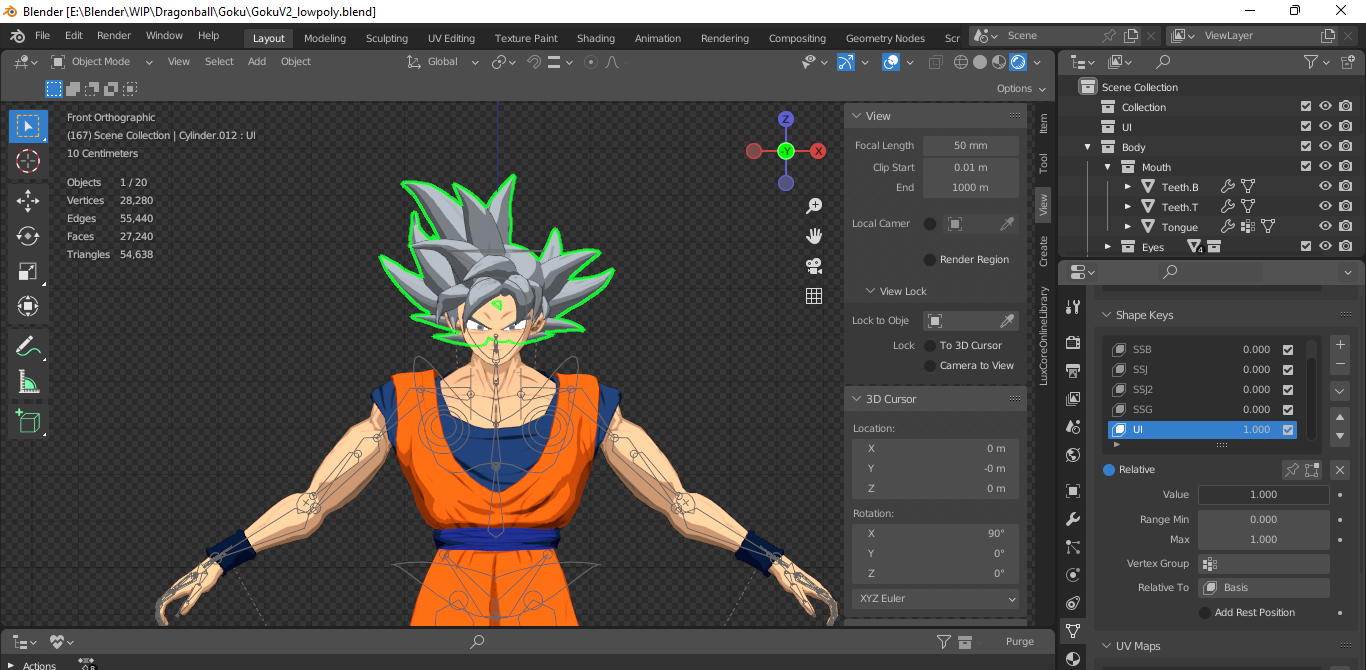The height and width of the screenshot is (670, 1366).
Task: Enable Lock Camera to View
Action: 930,366
